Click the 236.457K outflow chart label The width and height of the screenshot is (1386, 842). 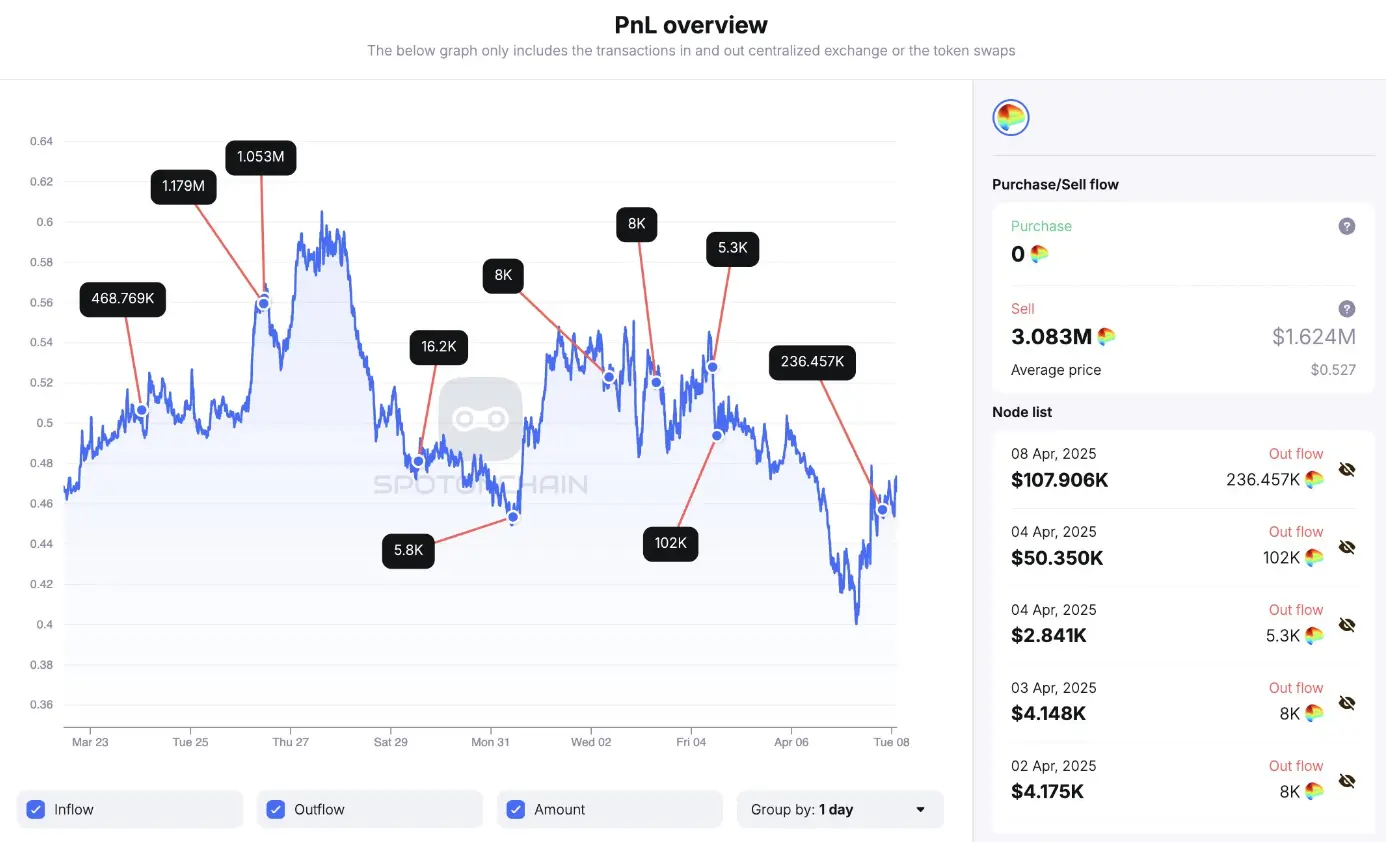(812, 362)
